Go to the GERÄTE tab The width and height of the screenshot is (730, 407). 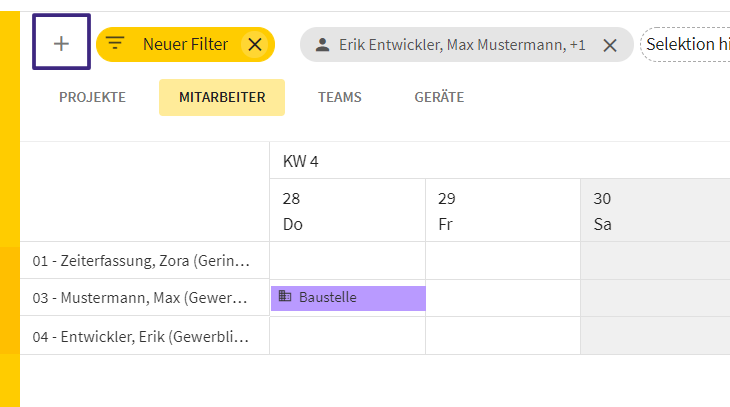[439, 97]
